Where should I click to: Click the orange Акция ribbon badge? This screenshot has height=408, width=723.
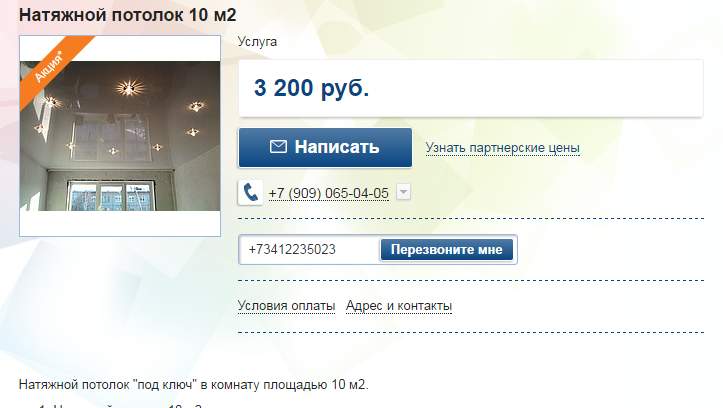[54, 69]
